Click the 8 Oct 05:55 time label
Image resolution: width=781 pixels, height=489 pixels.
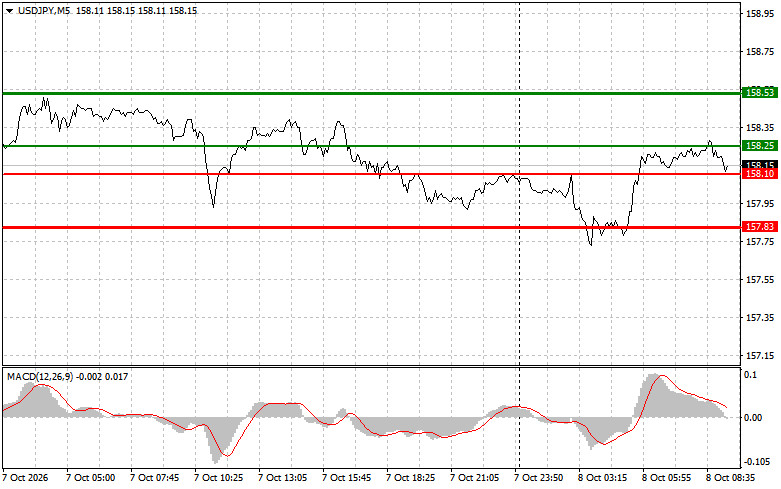666,478
